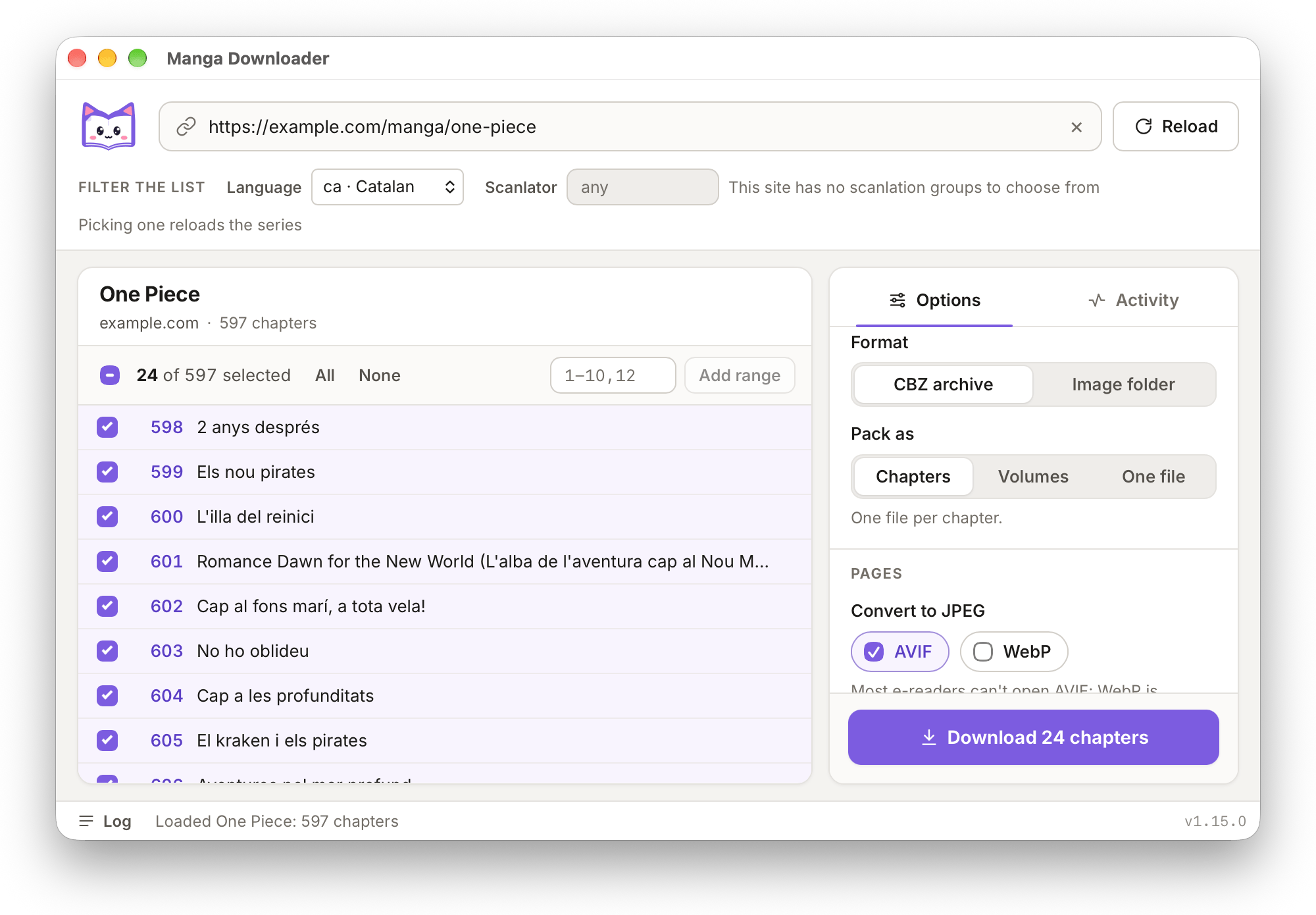
Task: Click chapter title 'Cap a les profunditats'
Action: point(286,696)
